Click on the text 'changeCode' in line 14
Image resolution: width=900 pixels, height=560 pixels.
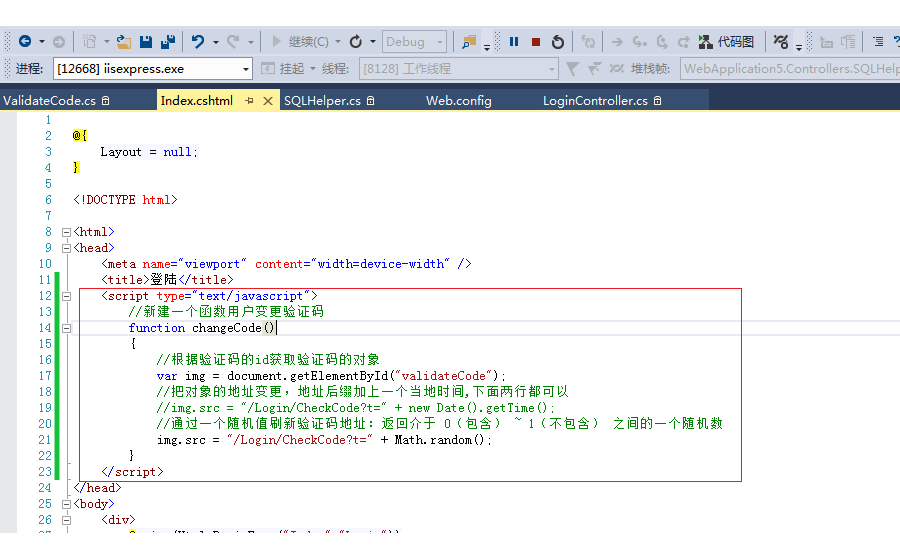(227, 328)
